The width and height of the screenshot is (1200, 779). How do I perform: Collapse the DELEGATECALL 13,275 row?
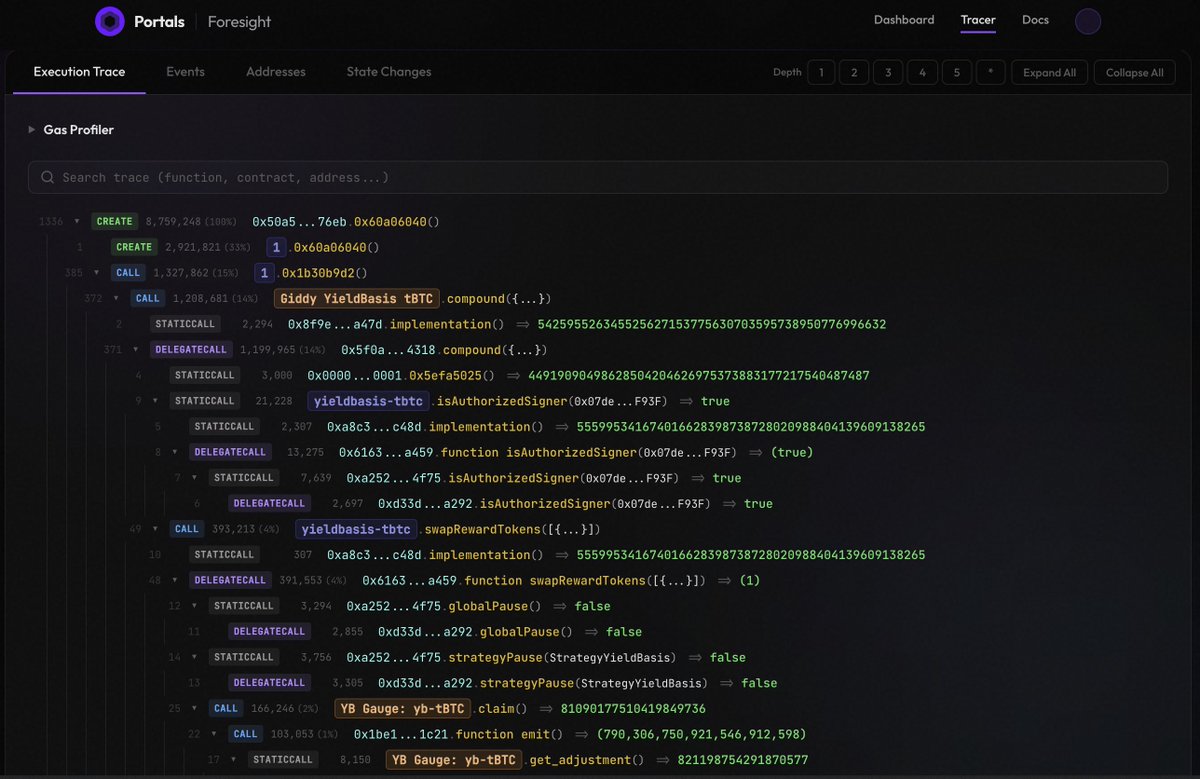click(176, 452)
